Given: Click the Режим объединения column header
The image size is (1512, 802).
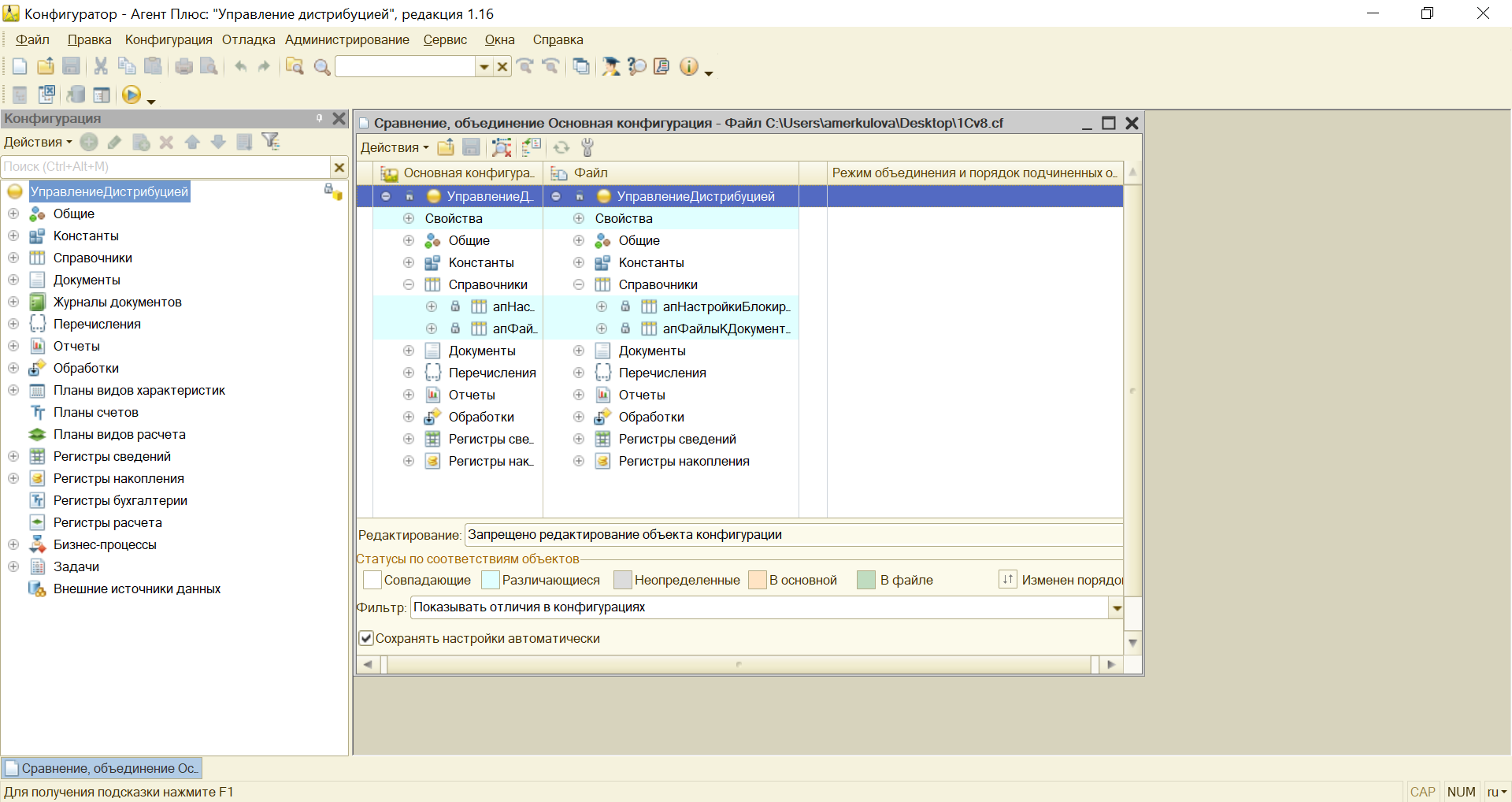Looking at the screenshot, I should point(975,173).
